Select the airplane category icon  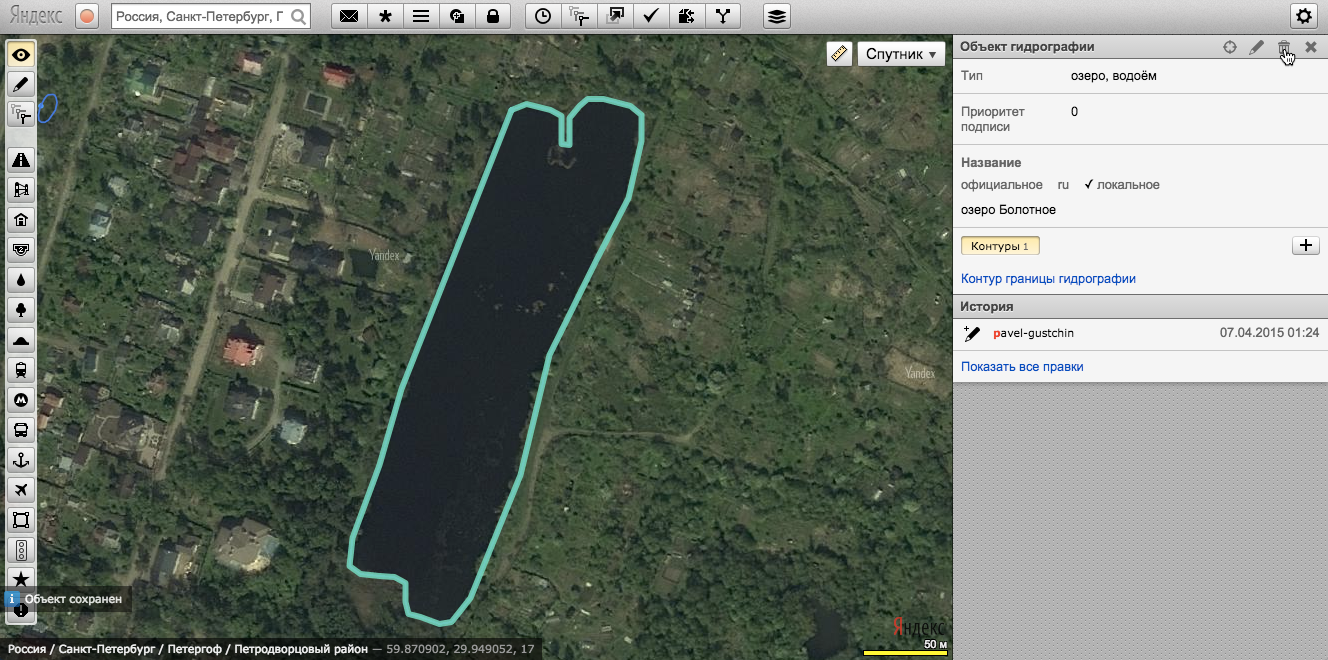pyautogui.click(x=21, y=490)
